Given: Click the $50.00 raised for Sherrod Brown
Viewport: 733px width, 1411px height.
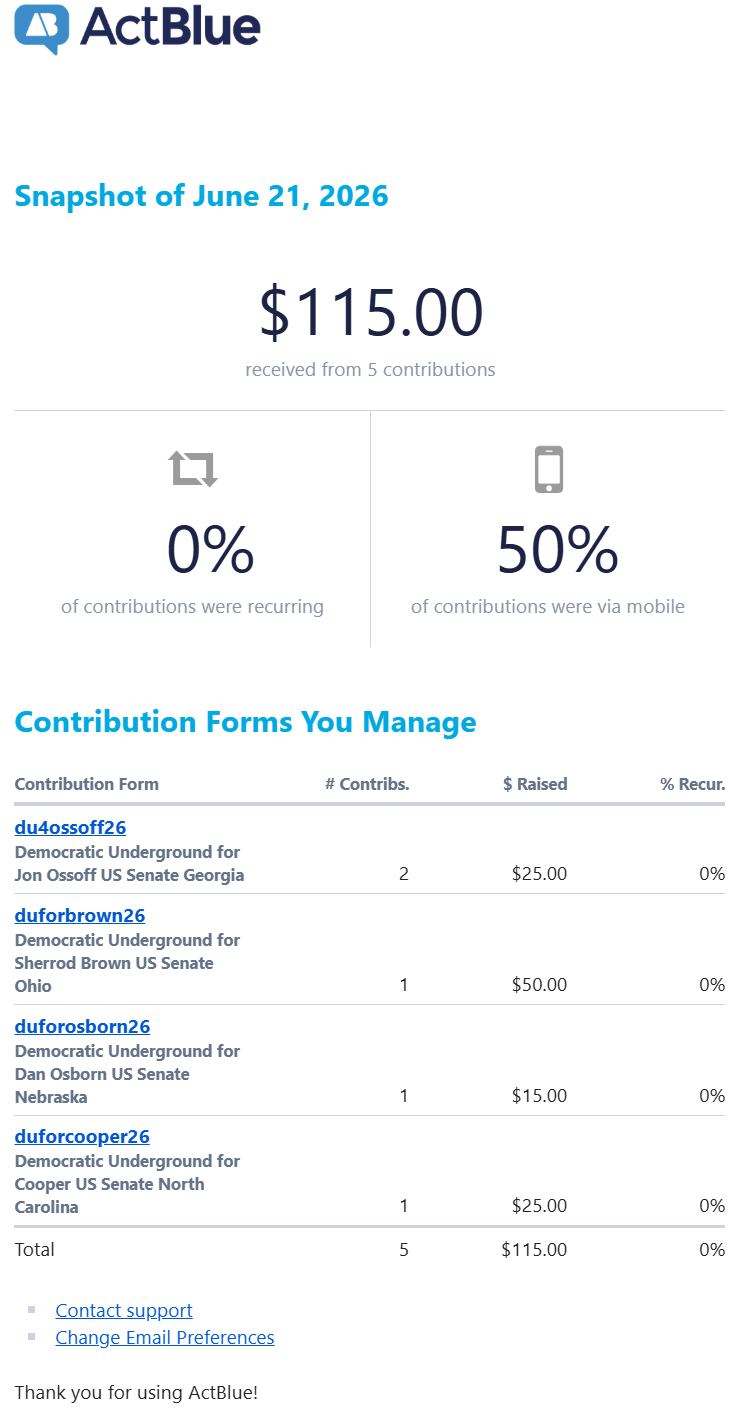Looking at the screenshot, I should [x=539, y=985].
